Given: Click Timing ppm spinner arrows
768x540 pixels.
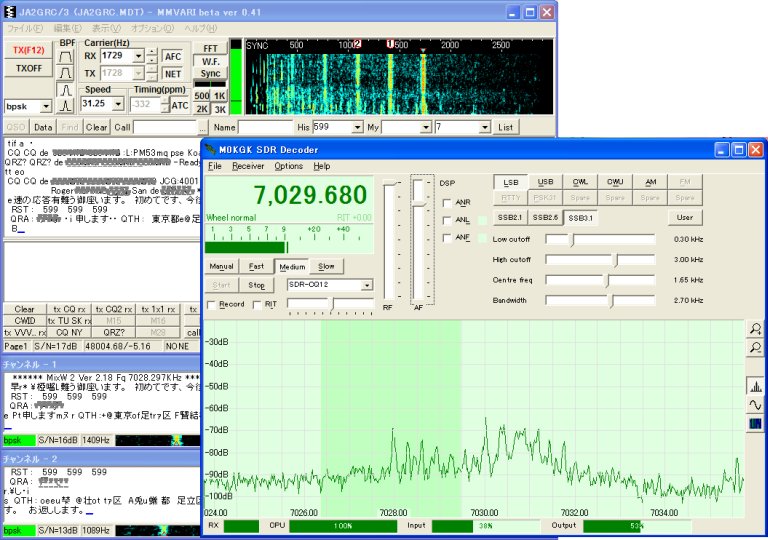Looking at the screenshot, I should [x=165, y=104].
